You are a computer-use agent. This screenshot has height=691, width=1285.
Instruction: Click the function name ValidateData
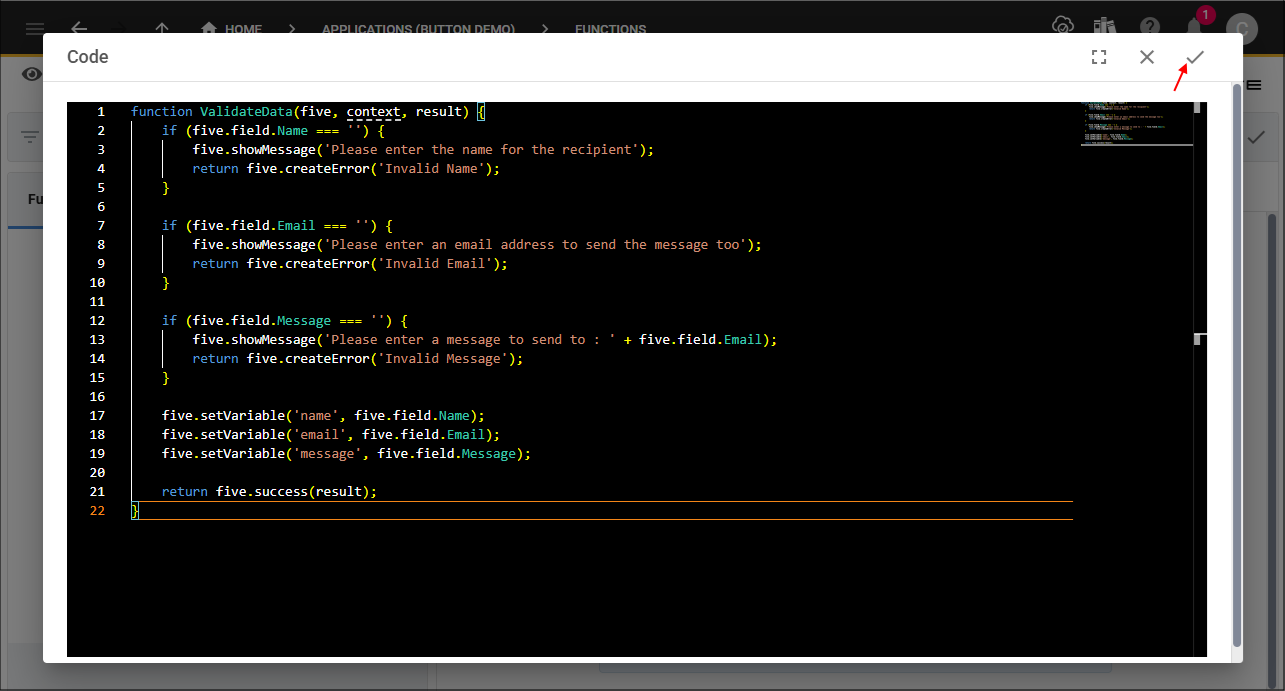coord(246,112)
